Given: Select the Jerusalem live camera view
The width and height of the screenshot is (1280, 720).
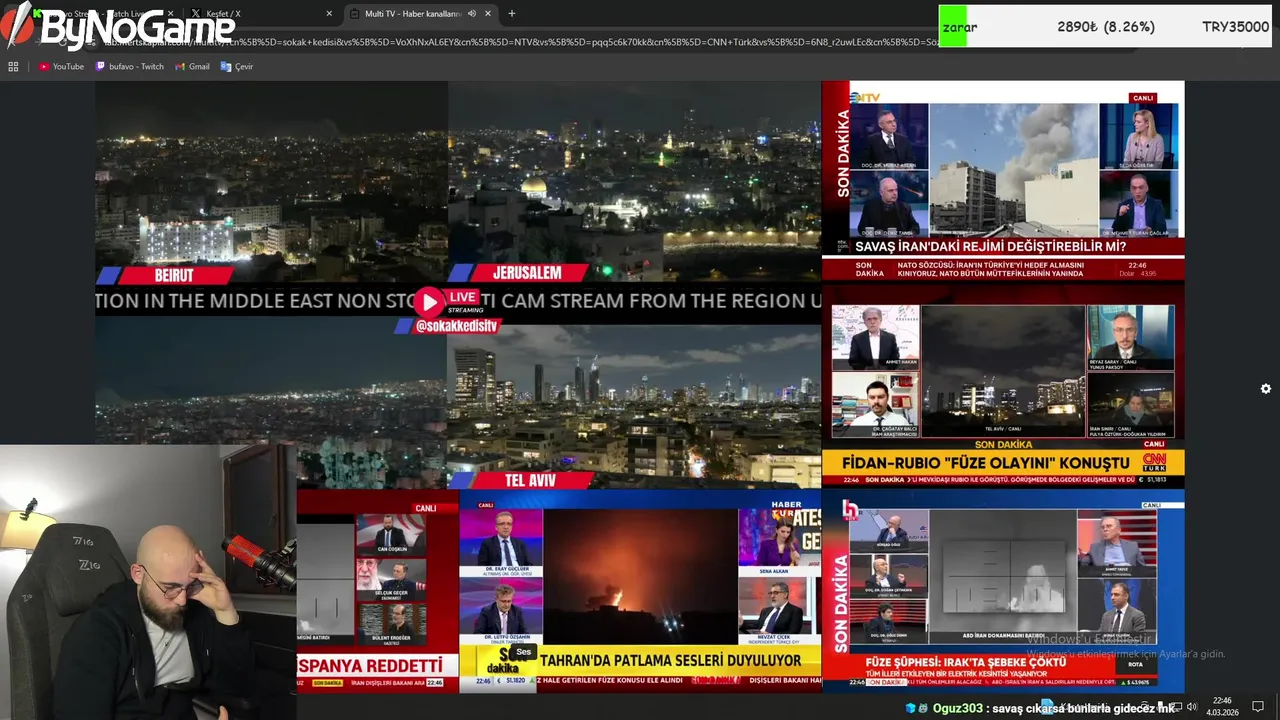Looking at the screenshot, I should pos(634,182).
